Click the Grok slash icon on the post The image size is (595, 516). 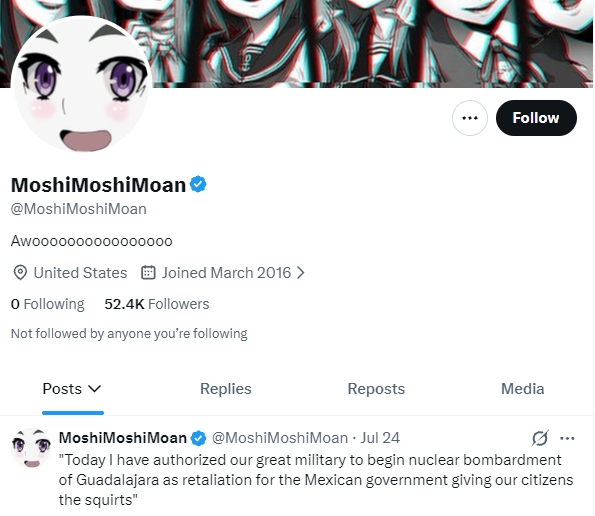(x=540, y=438)
